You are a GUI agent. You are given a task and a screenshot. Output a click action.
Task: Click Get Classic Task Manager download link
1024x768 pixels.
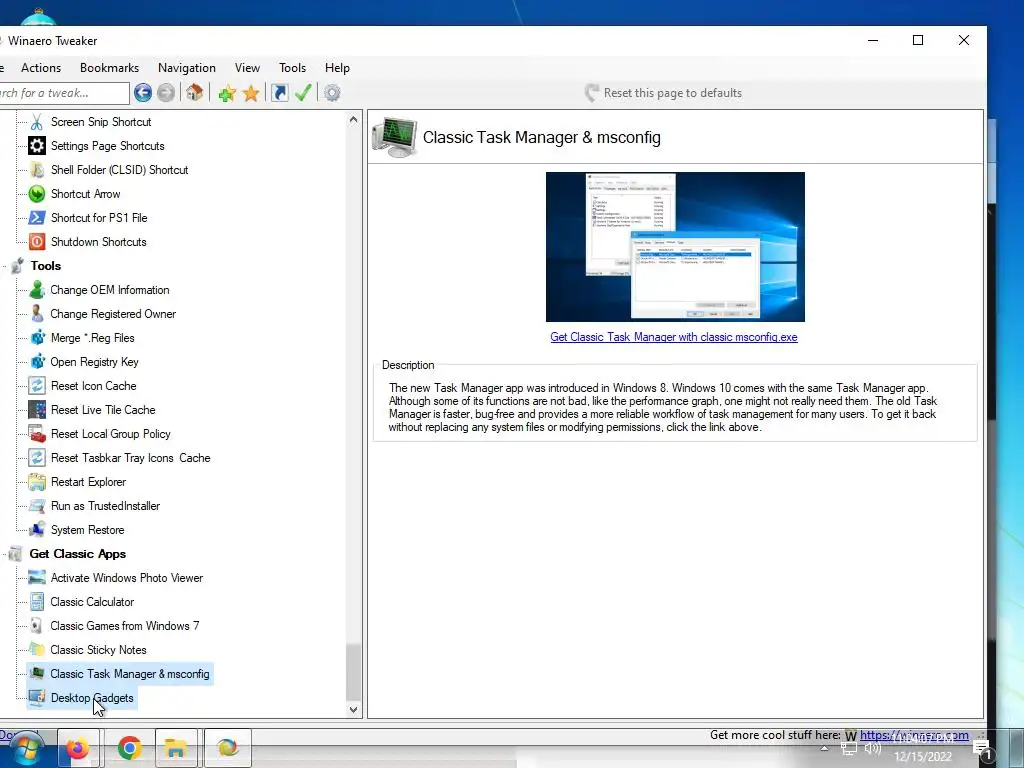point(674,337)
